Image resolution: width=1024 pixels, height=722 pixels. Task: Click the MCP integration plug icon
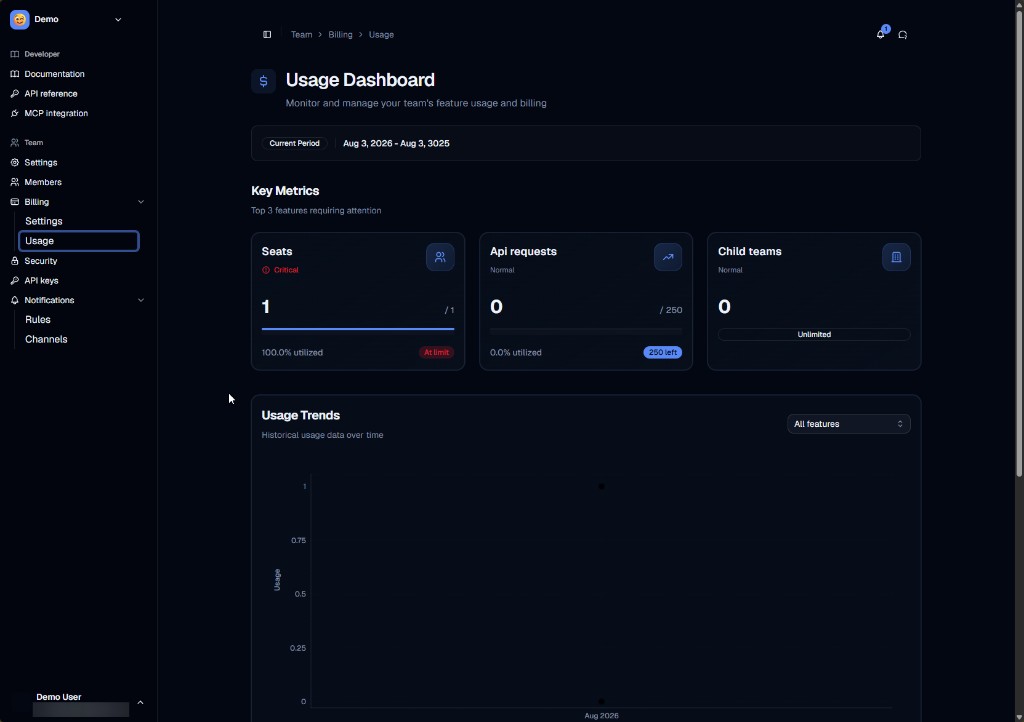[x=14, y=113]
